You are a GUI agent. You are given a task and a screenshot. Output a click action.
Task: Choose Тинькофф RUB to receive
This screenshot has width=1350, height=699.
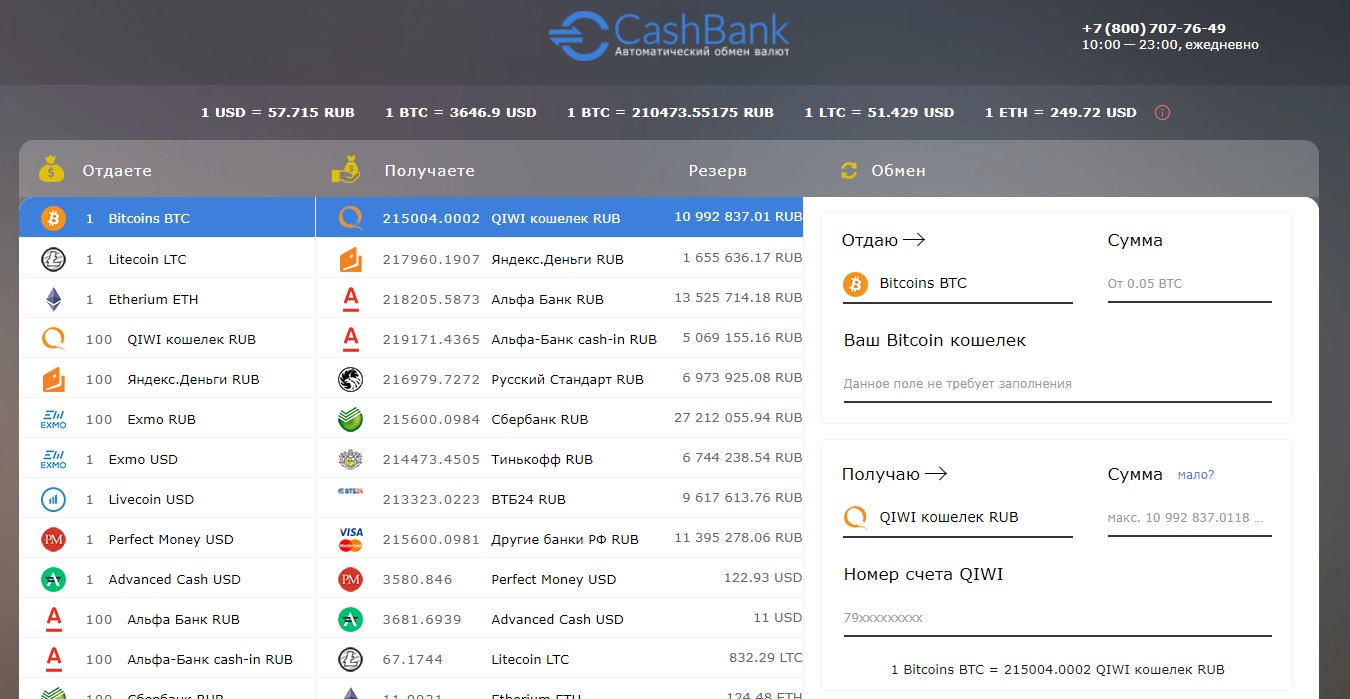tap(559, 459)
